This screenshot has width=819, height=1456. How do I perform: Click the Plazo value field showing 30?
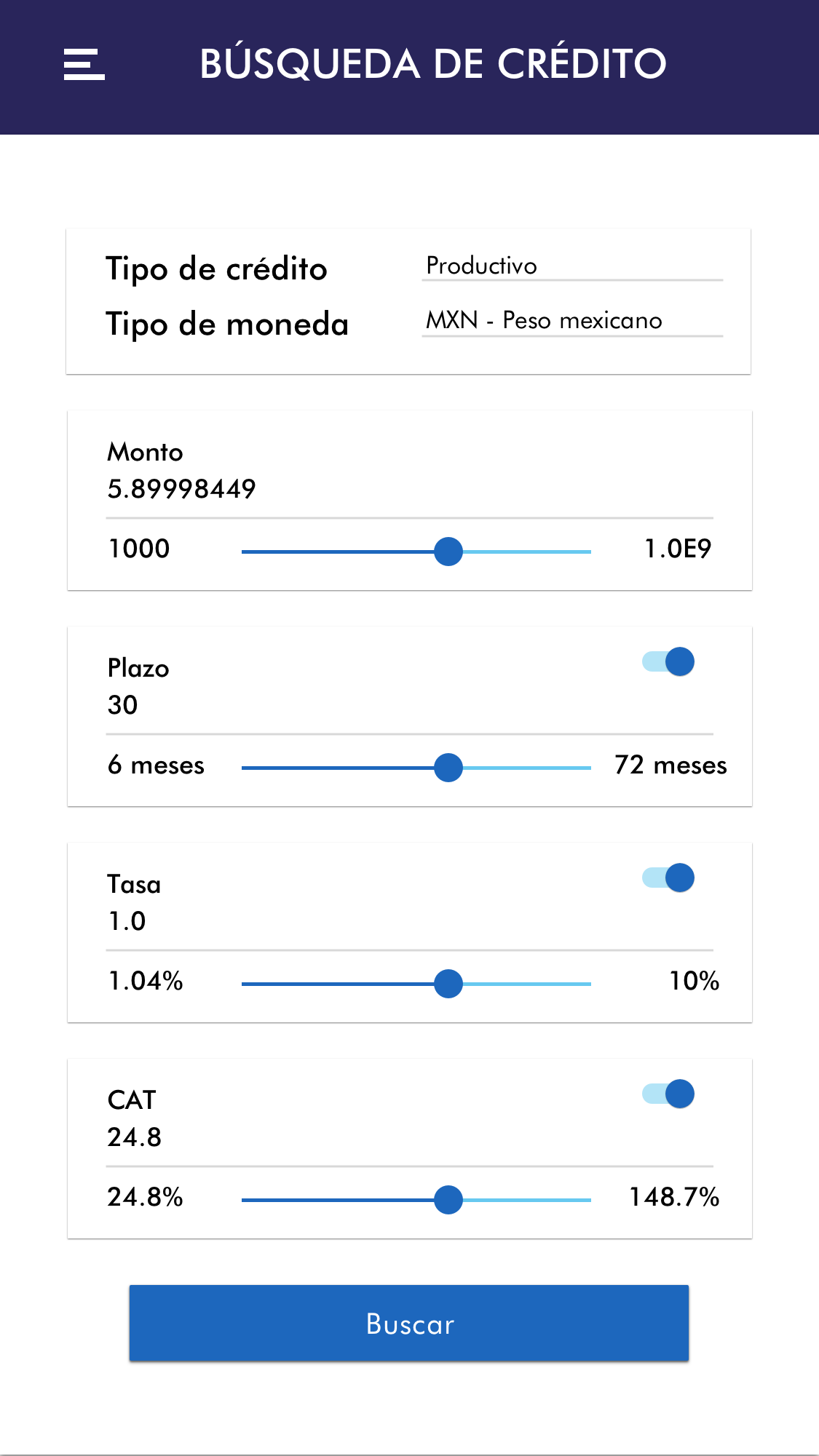coord(123,705)
